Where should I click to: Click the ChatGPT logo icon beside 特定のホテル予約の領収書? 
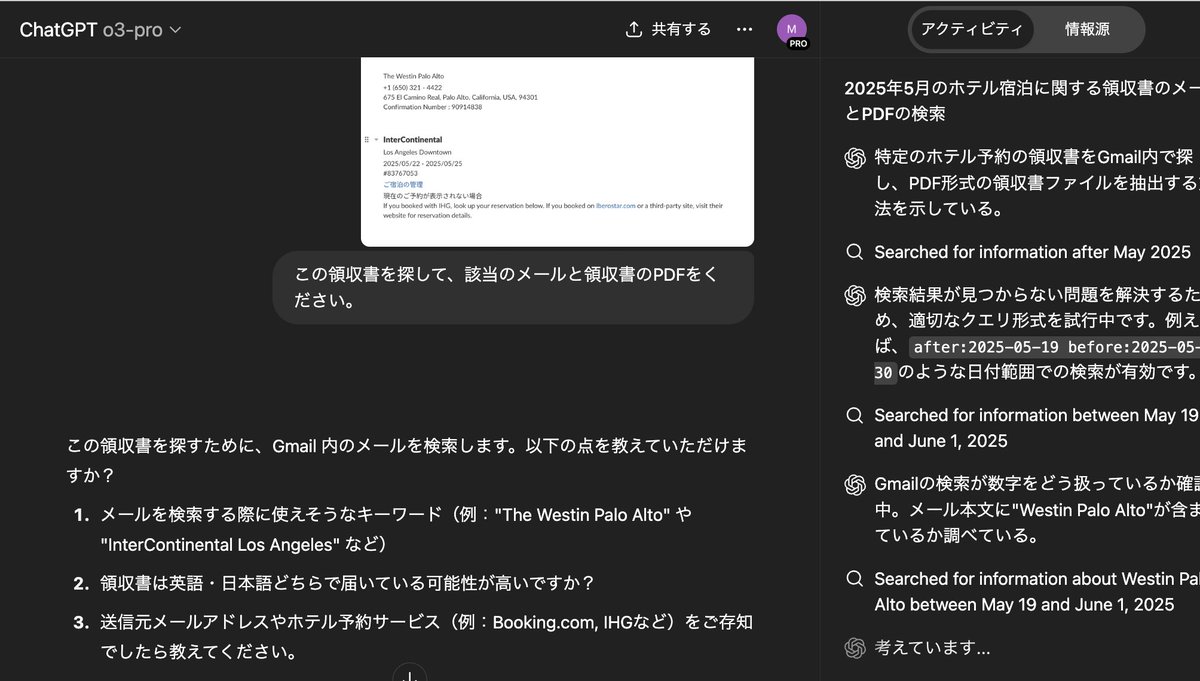pyautogui.click(x=854, y=157)
